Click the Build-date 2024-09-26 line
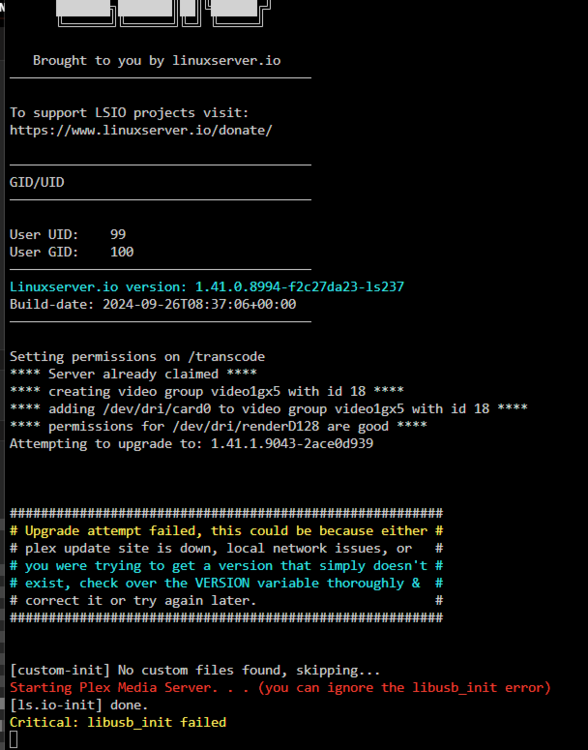Screen dimensions: 588x750 (153, 304)
